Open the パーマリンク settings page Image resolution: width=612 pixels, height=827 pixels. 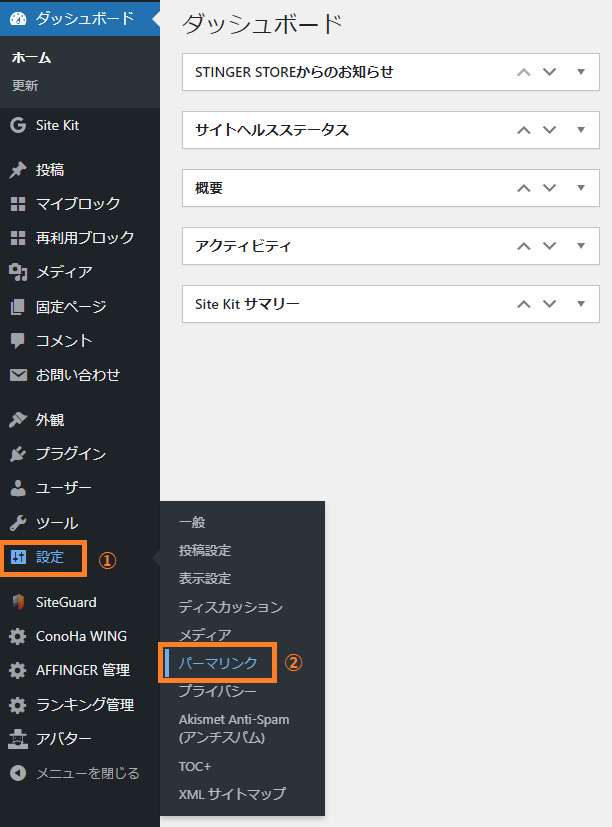(x=218, y=663)
